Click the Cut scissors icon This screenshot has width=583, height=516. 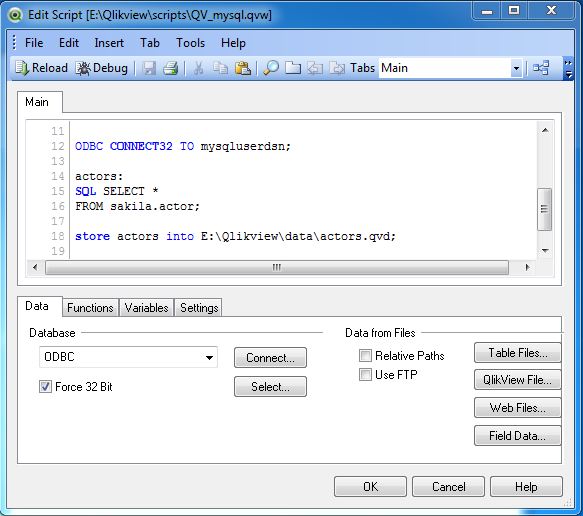pos(199,68)
